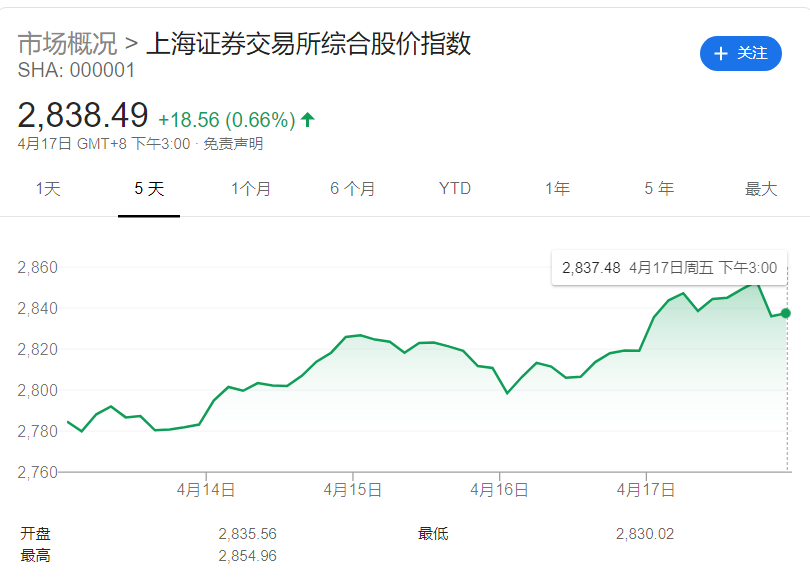
Task: Click the 4月14日 date label on the axis
Action: click(x=206, y=490)
